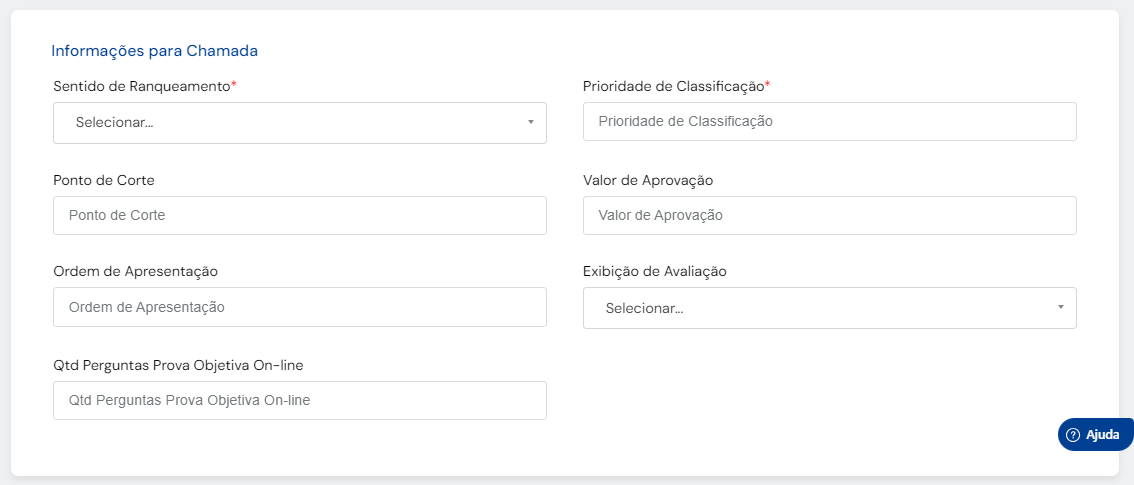Click the arrow of Sentido de Ranqueamento select
This screenshot has width=1134, height=485.
coord(530,122)
